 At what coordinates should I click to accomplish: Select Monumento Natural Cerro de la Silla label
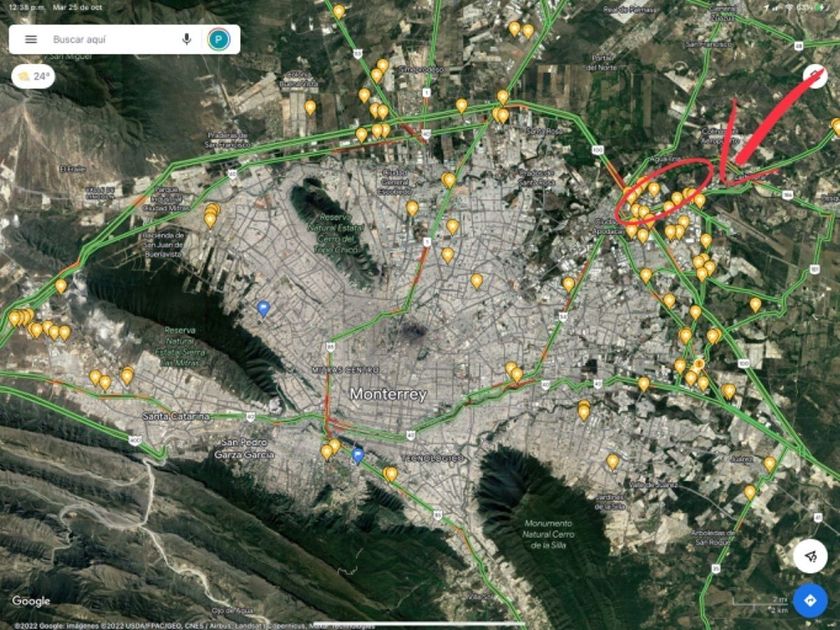[x=548, y=534]
